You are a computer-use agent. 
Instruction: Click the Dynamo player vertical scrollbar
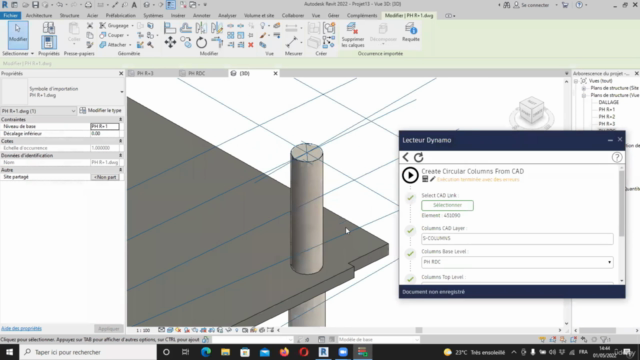622,203
